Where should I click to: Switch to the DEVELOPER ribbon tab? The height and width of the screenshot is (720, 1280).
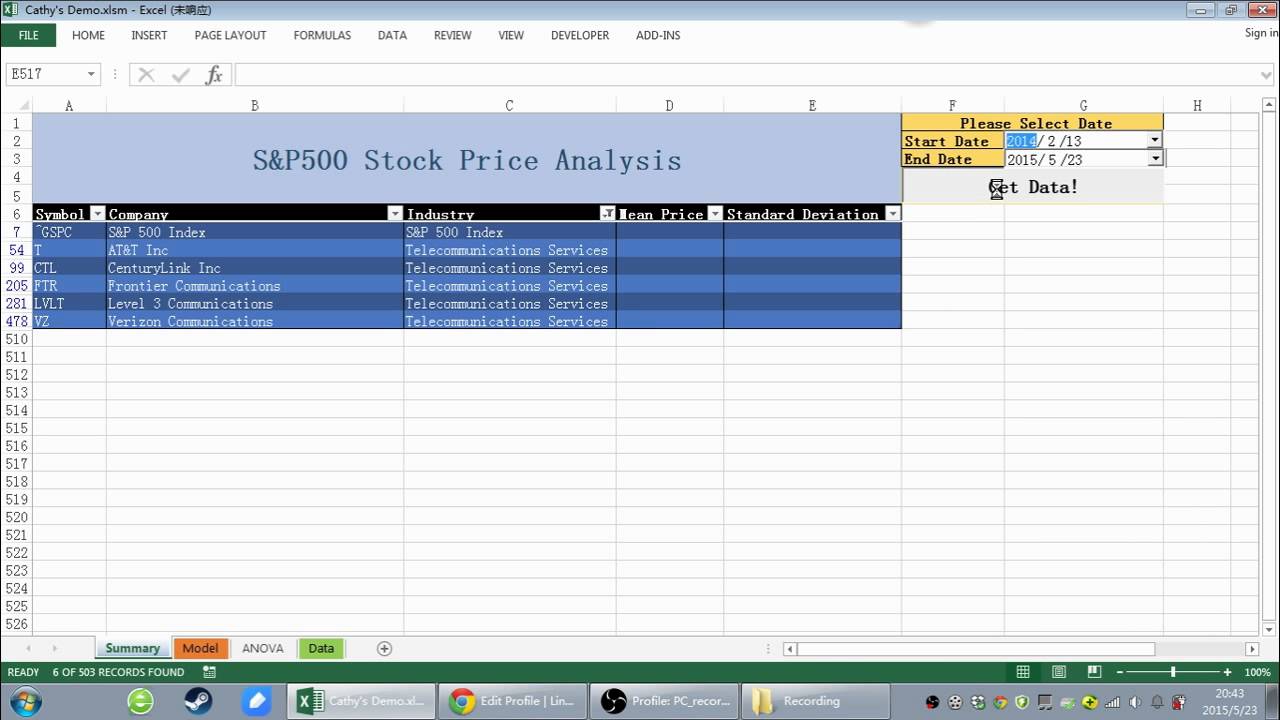pyautogui.click(x=580, y=35)
